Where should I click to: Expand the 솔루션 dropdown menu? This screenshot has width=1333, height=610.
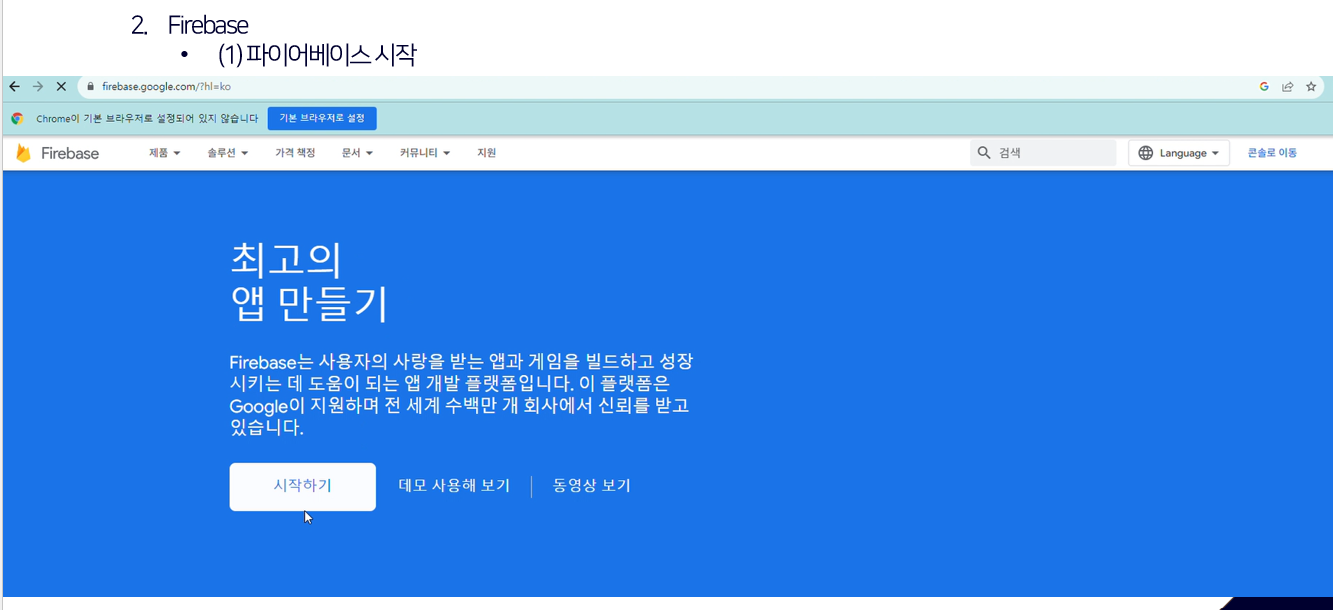228,153
